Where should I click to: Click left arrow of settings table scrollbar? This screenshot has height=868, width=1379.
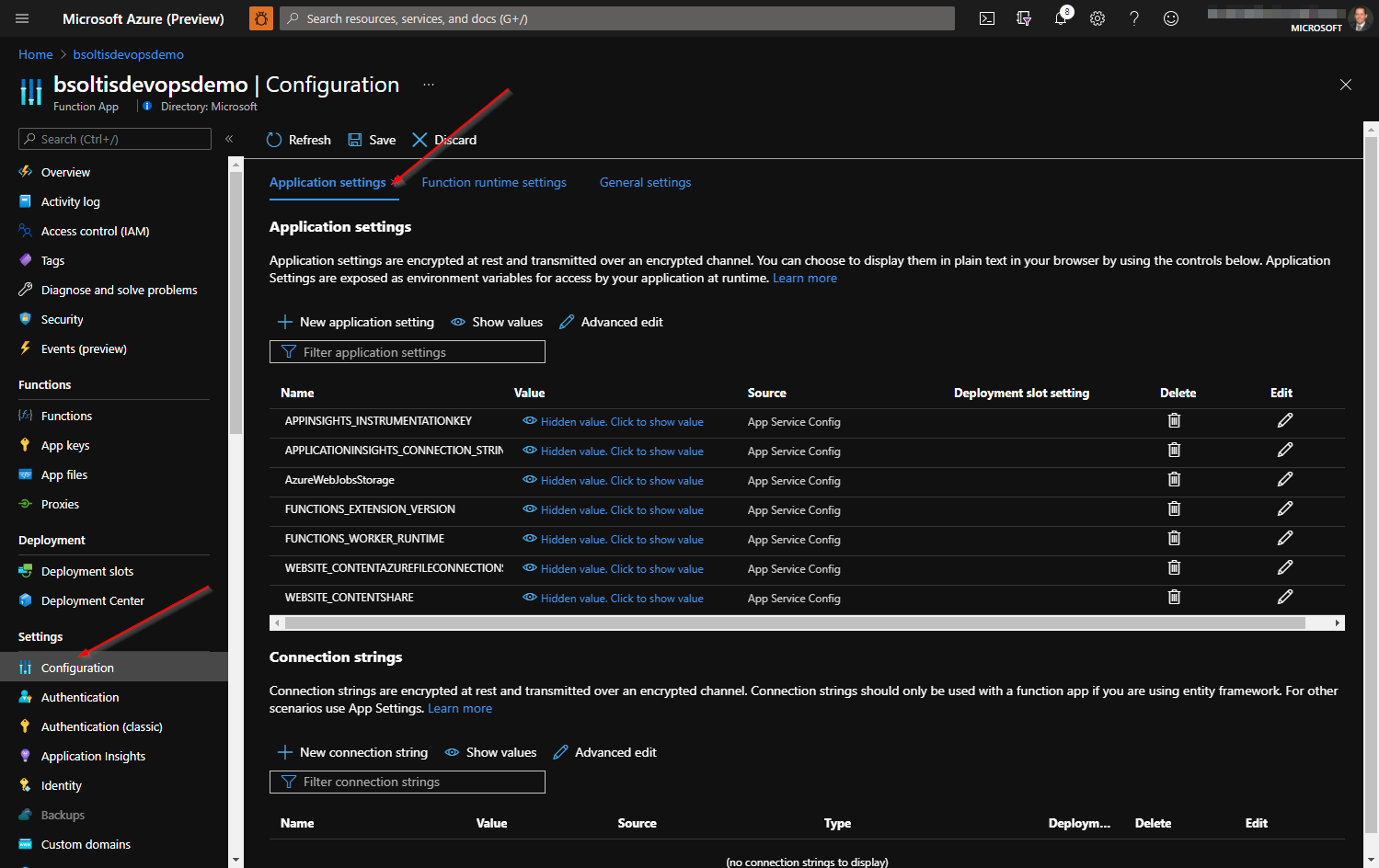point(277,622)
